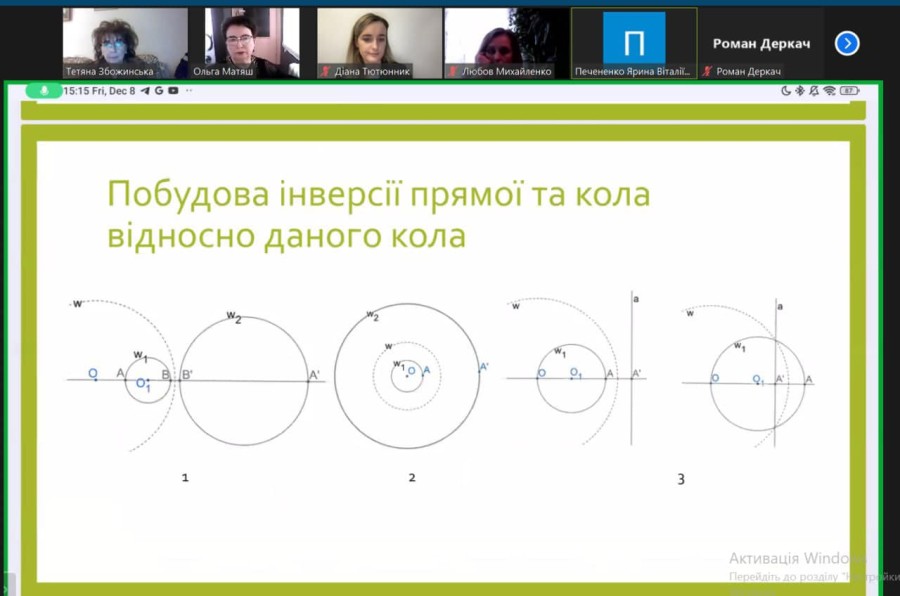Tap the green microphone indicator pill

tap(44, 91)
